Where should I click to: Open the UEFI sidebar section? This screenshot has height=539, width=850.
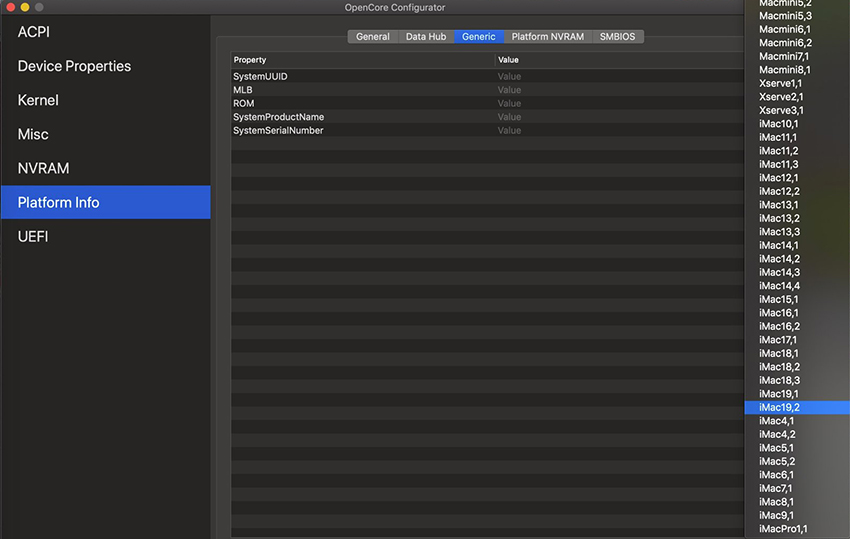click(106, 236)
